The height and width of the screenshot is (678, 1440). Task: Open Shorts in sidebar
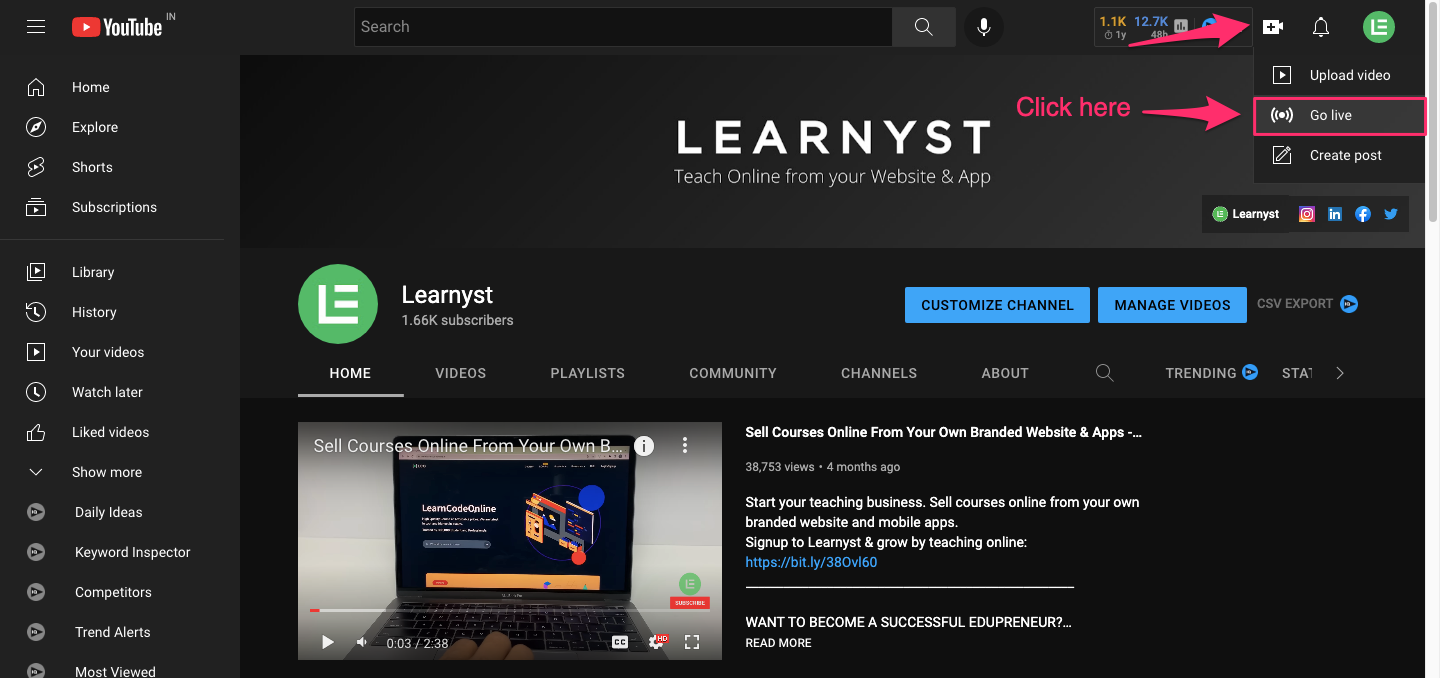tap(120, 167)
